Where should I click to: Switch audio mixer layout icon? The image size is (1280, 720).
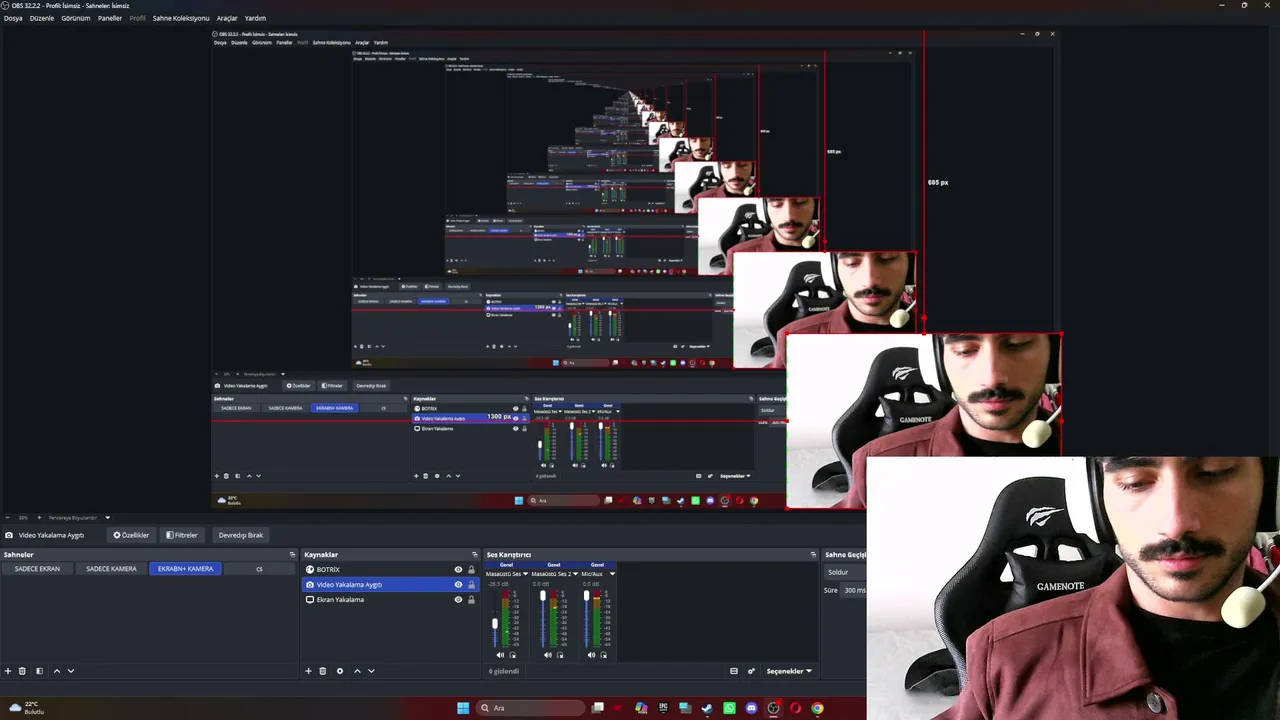[x=734, y=671]
